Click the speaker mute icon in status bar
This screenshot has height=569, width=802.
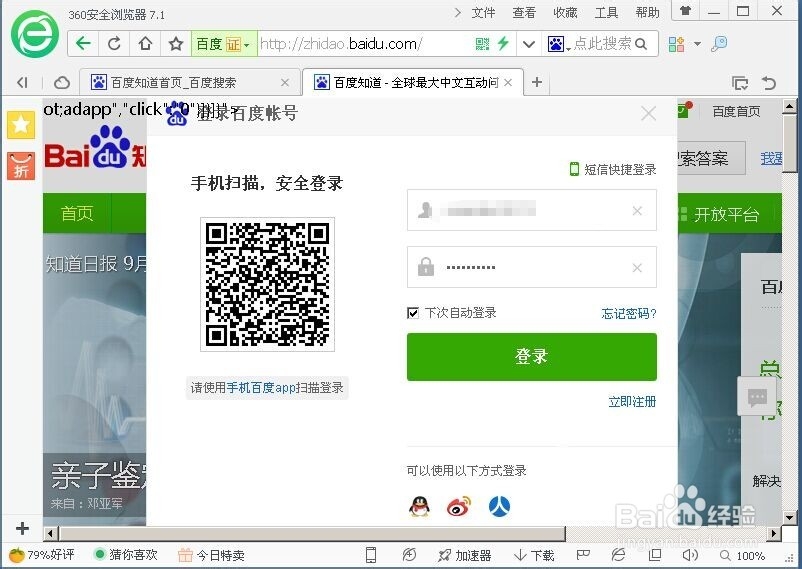[x=690, y=555]
